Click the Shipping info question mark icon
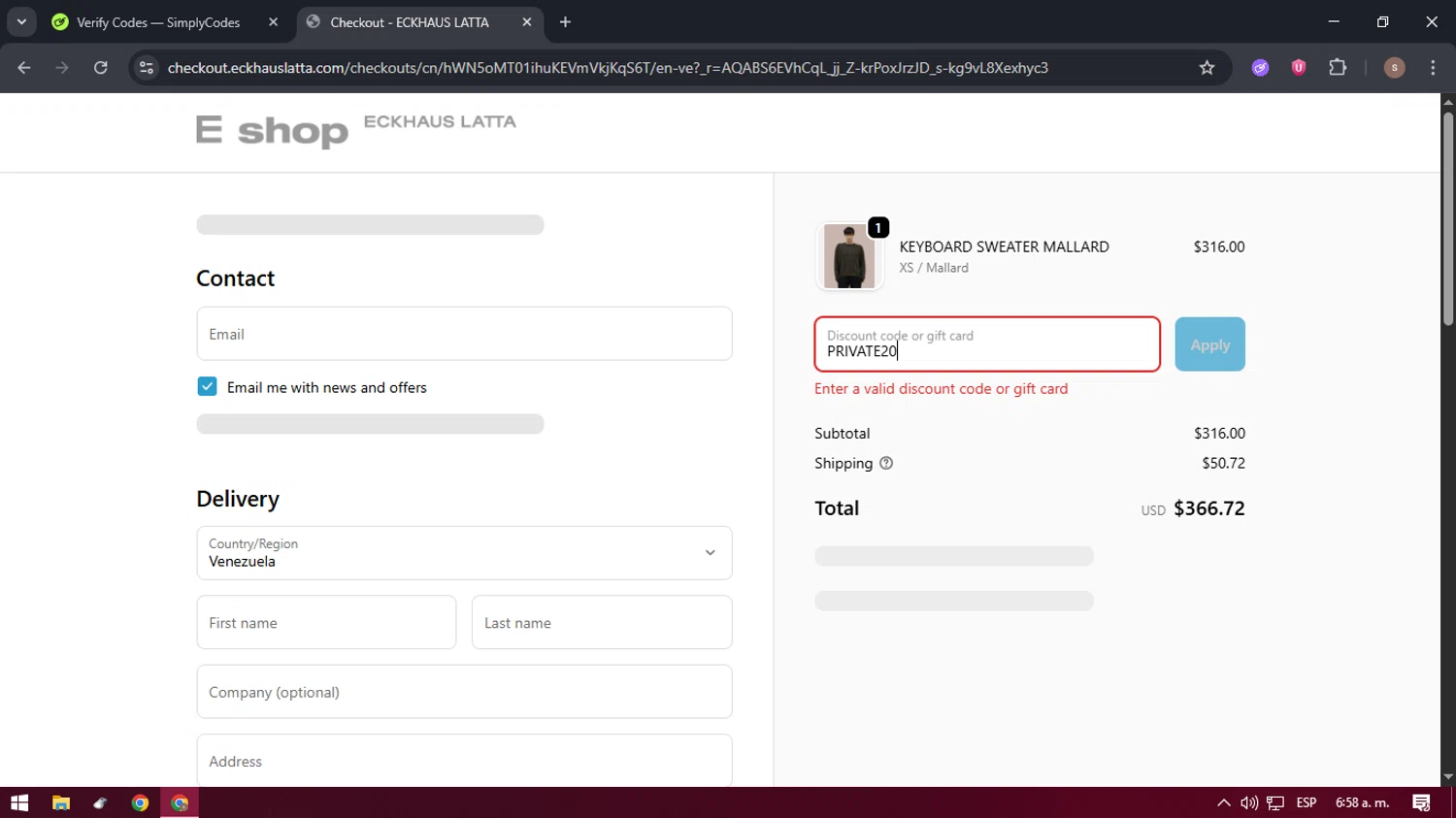Screen dimensions: 1456x818 pos(886,463)
